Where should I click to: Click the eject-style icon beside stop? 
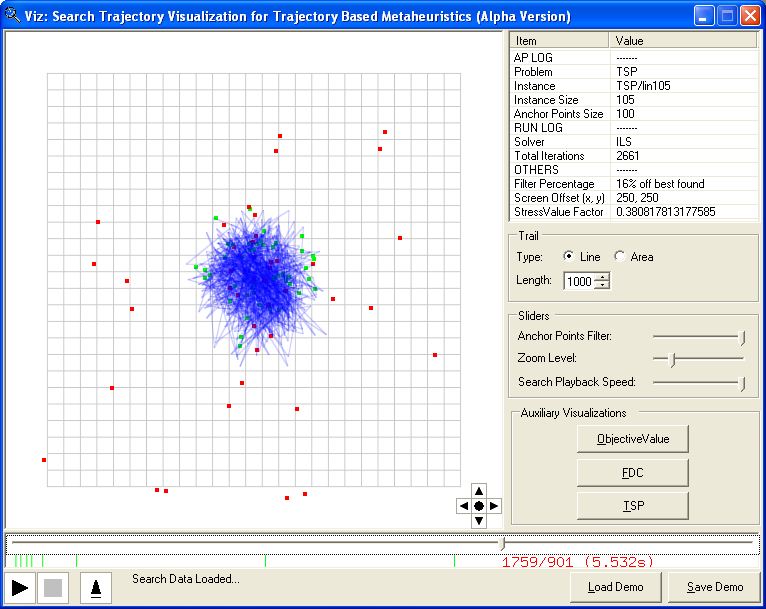click(x=96, y=588)
